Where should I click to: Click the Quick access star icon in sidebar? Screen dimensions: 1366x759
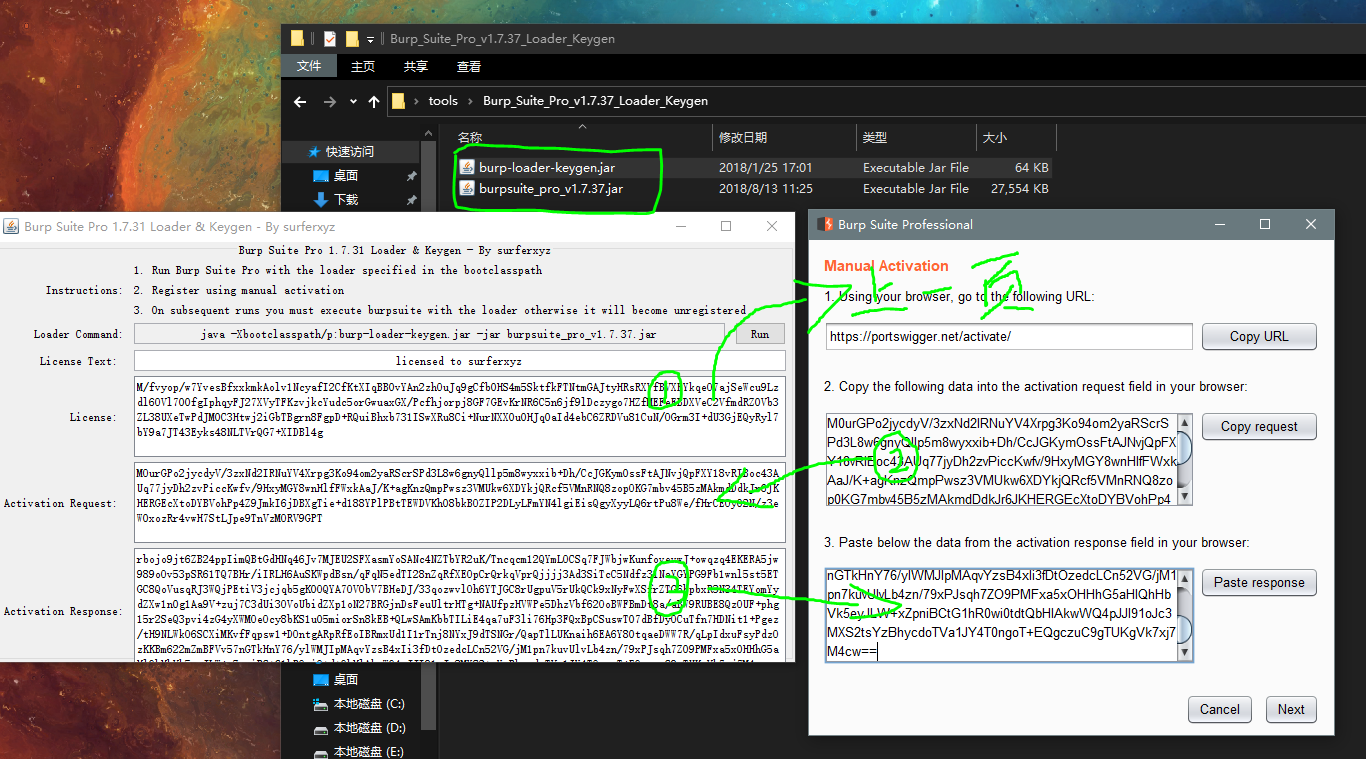coord(314,152)
